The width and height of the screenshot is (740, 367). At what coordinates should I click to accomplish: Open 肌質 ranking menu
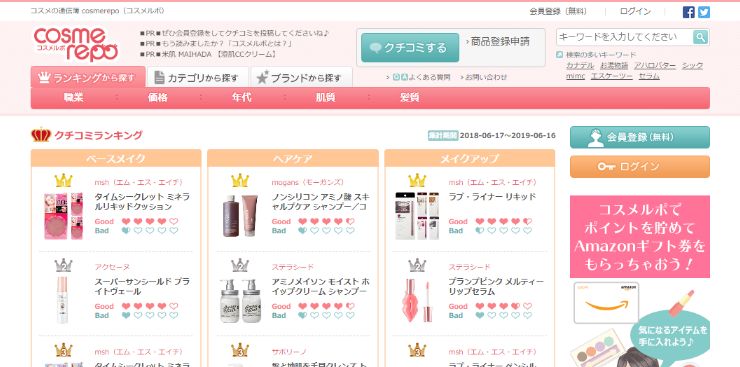[x=326, y=98]
